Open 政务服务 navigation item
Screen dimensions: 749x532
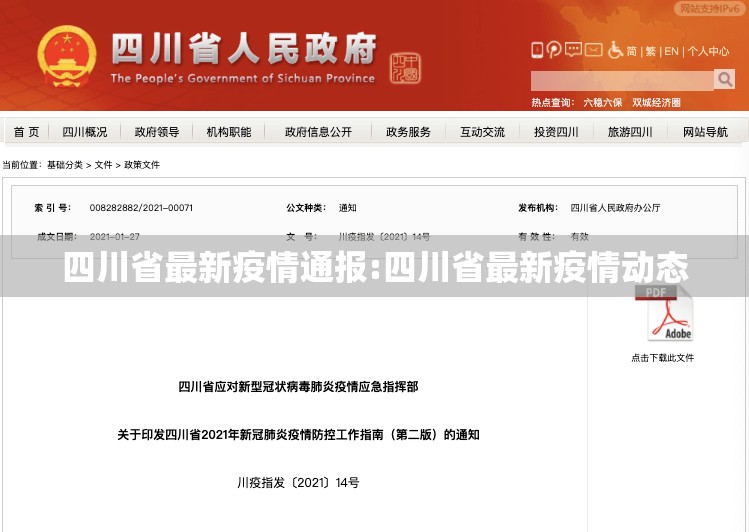[x=408, y=132]
